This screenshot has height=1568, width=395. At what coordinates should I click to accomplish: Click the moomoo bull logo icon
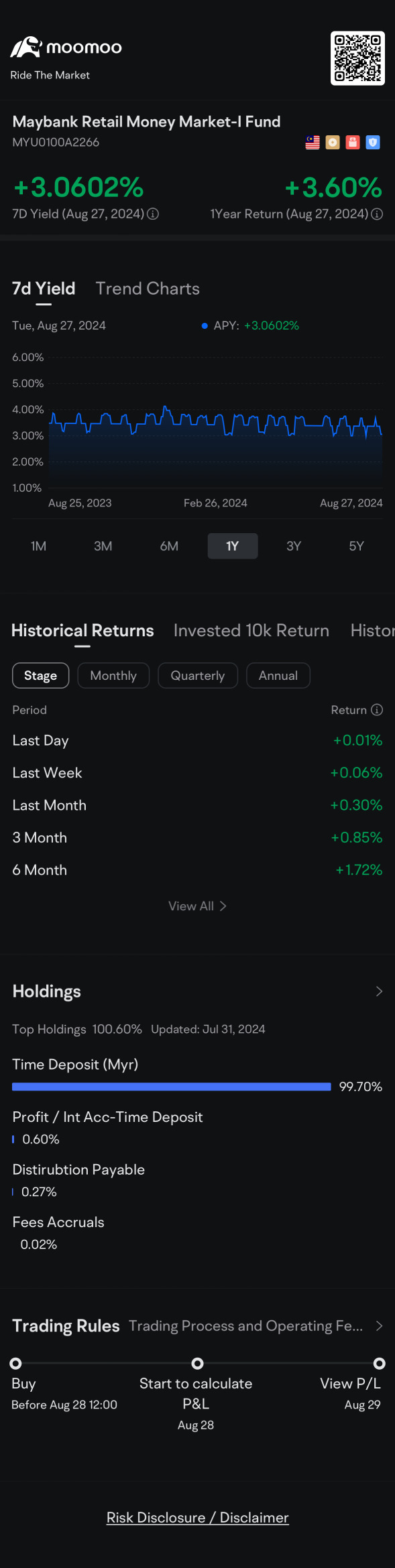coord(26,47)
